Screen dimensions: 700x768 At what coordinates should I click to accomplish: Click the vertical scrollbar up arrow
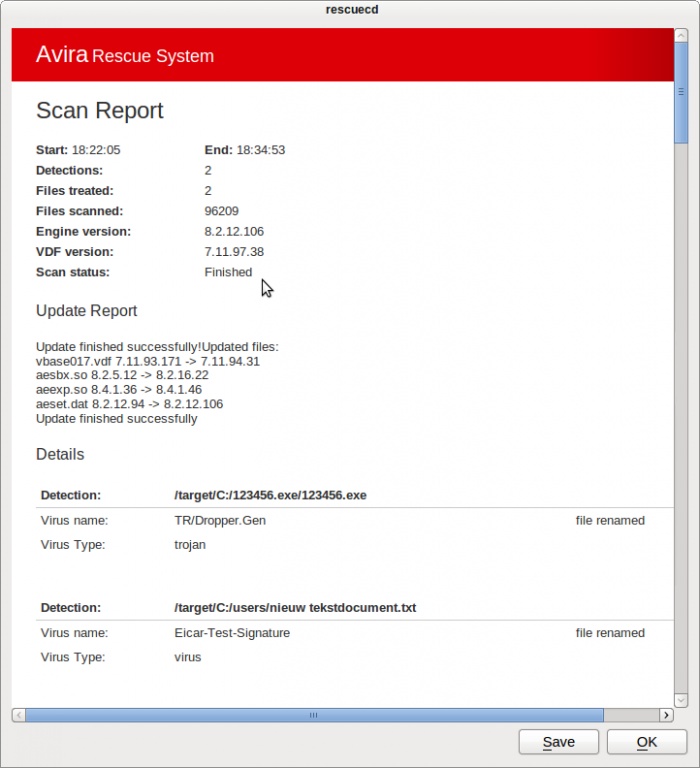pos(681,36)
